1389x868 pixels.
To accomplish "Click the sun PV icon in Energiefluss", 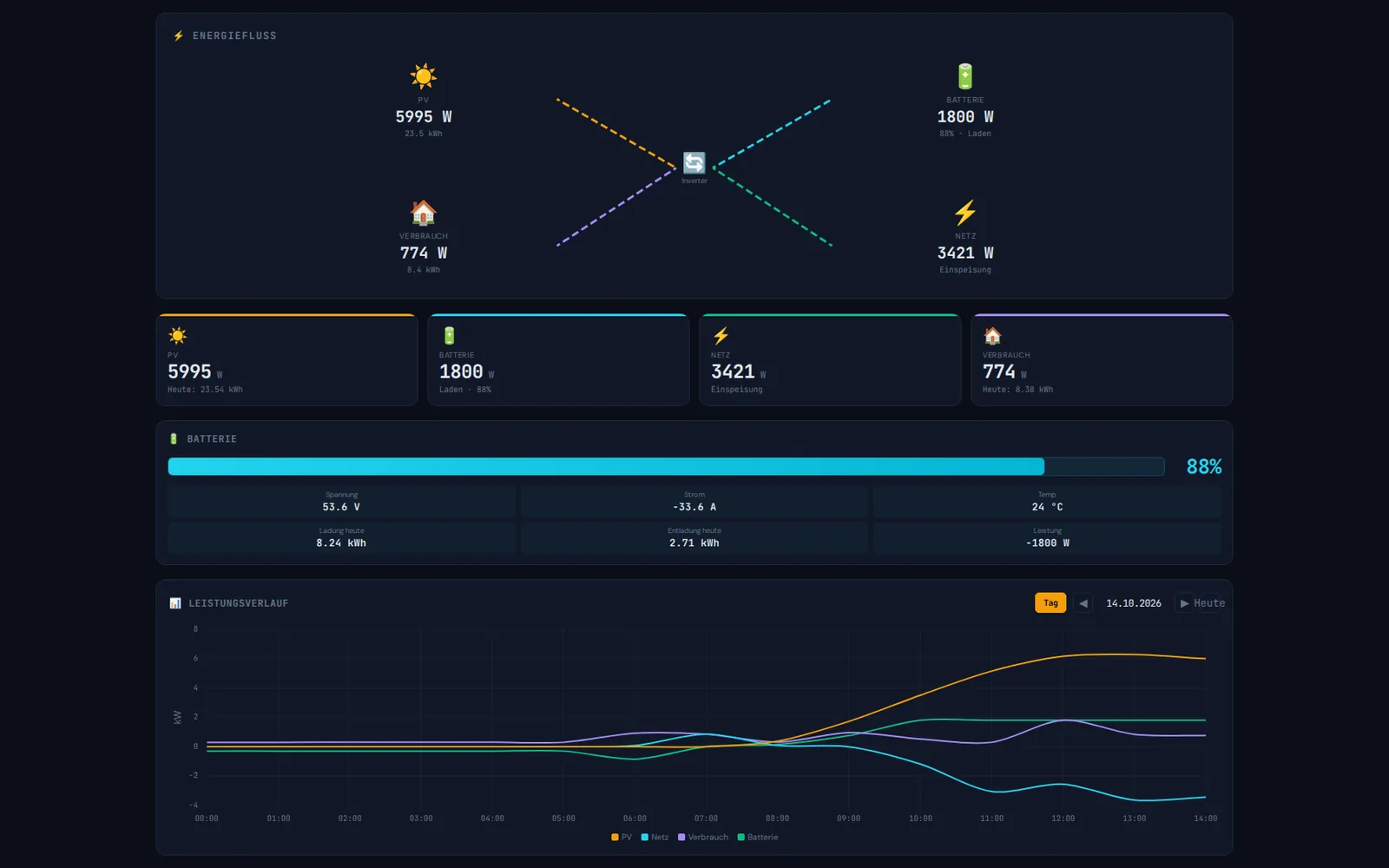I will [x=424, y=76].
